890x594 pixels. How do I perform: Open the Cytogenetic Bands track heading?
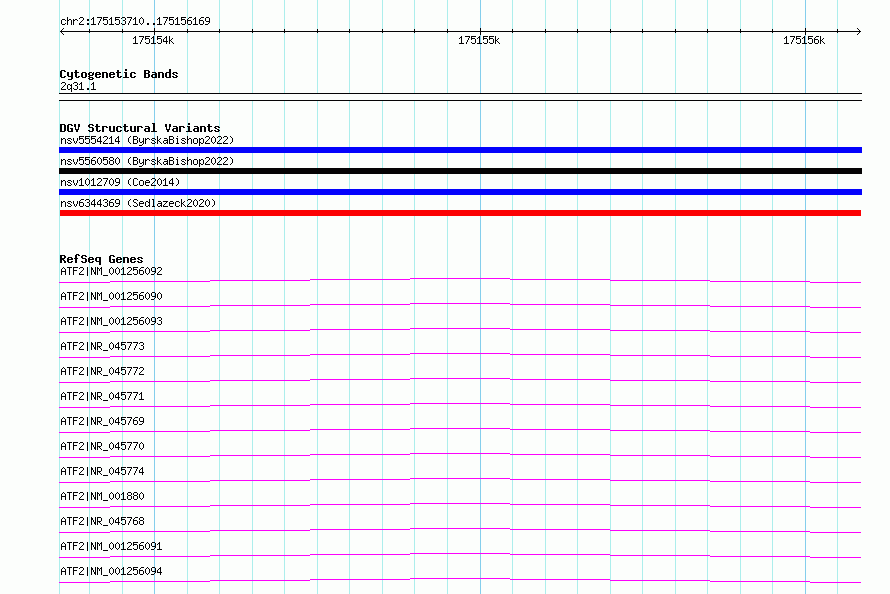tap(119, 74)
